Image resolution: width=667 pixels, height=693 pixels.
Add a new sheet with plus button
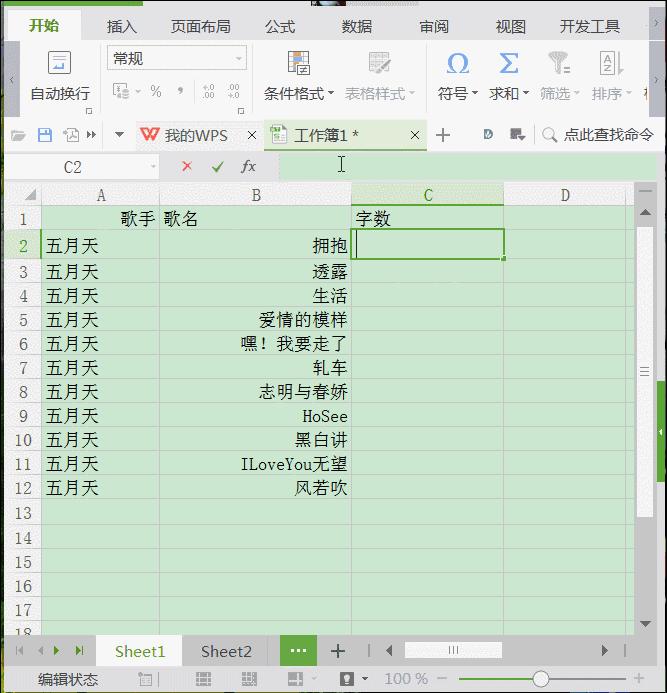click(338, 651)
